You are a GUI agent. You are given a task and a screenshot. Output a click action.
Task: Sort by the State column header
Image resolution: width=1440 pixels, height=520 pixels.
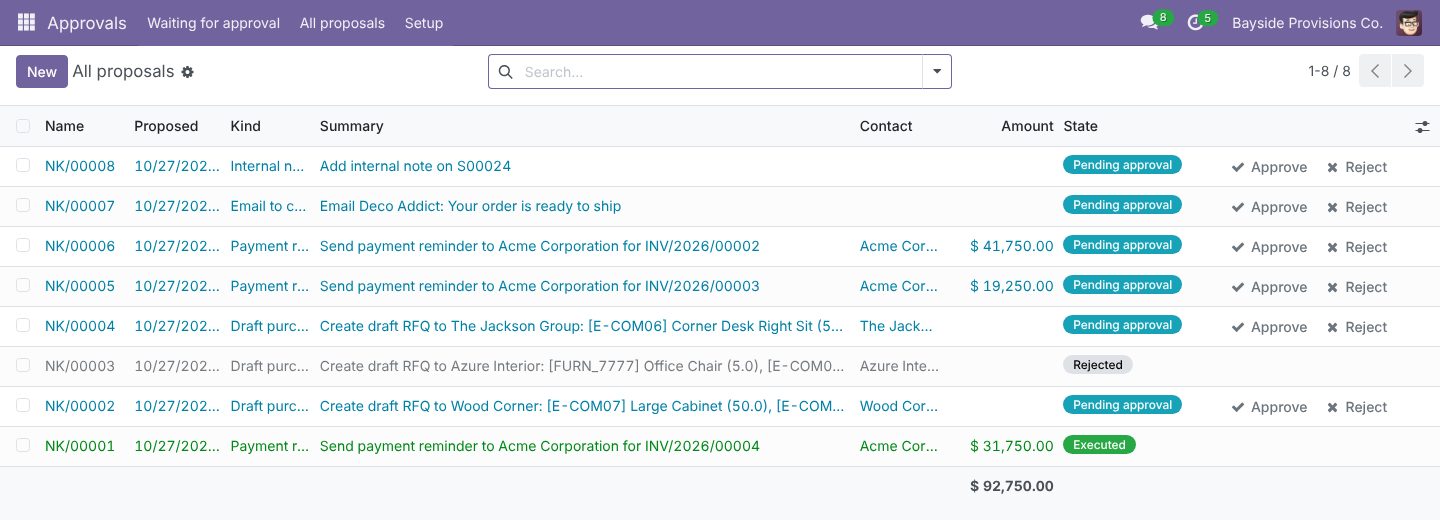tap(1081, 126)
